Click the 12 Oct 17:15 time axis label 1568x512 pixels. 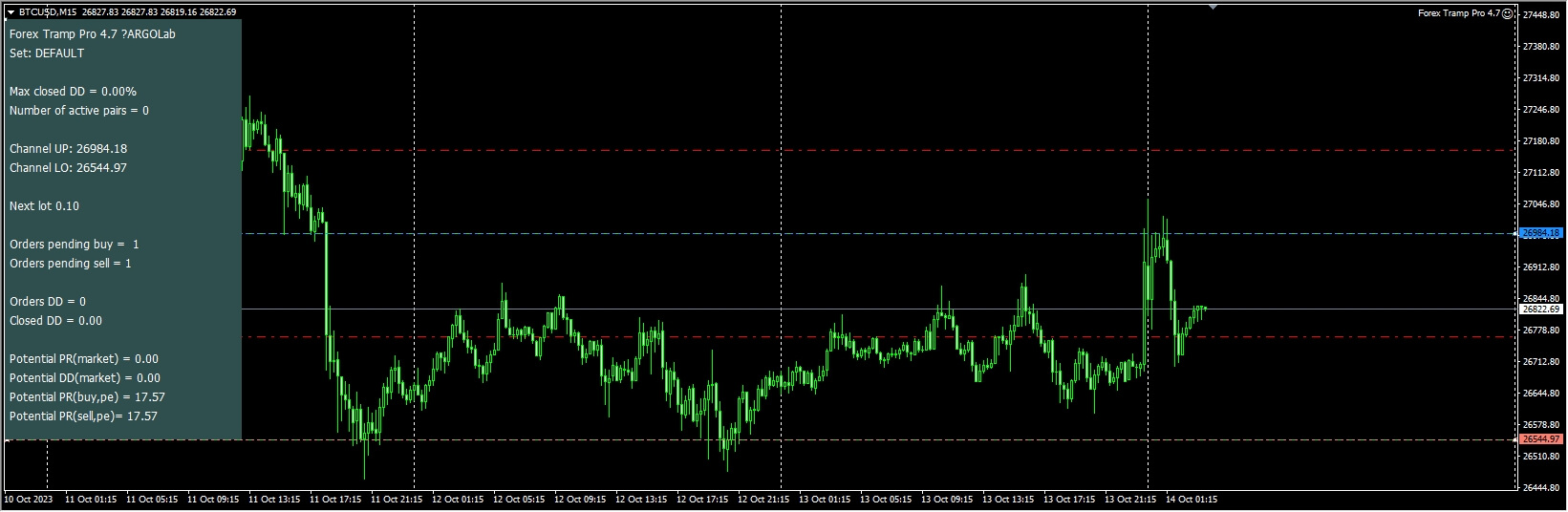pos(702,500)
